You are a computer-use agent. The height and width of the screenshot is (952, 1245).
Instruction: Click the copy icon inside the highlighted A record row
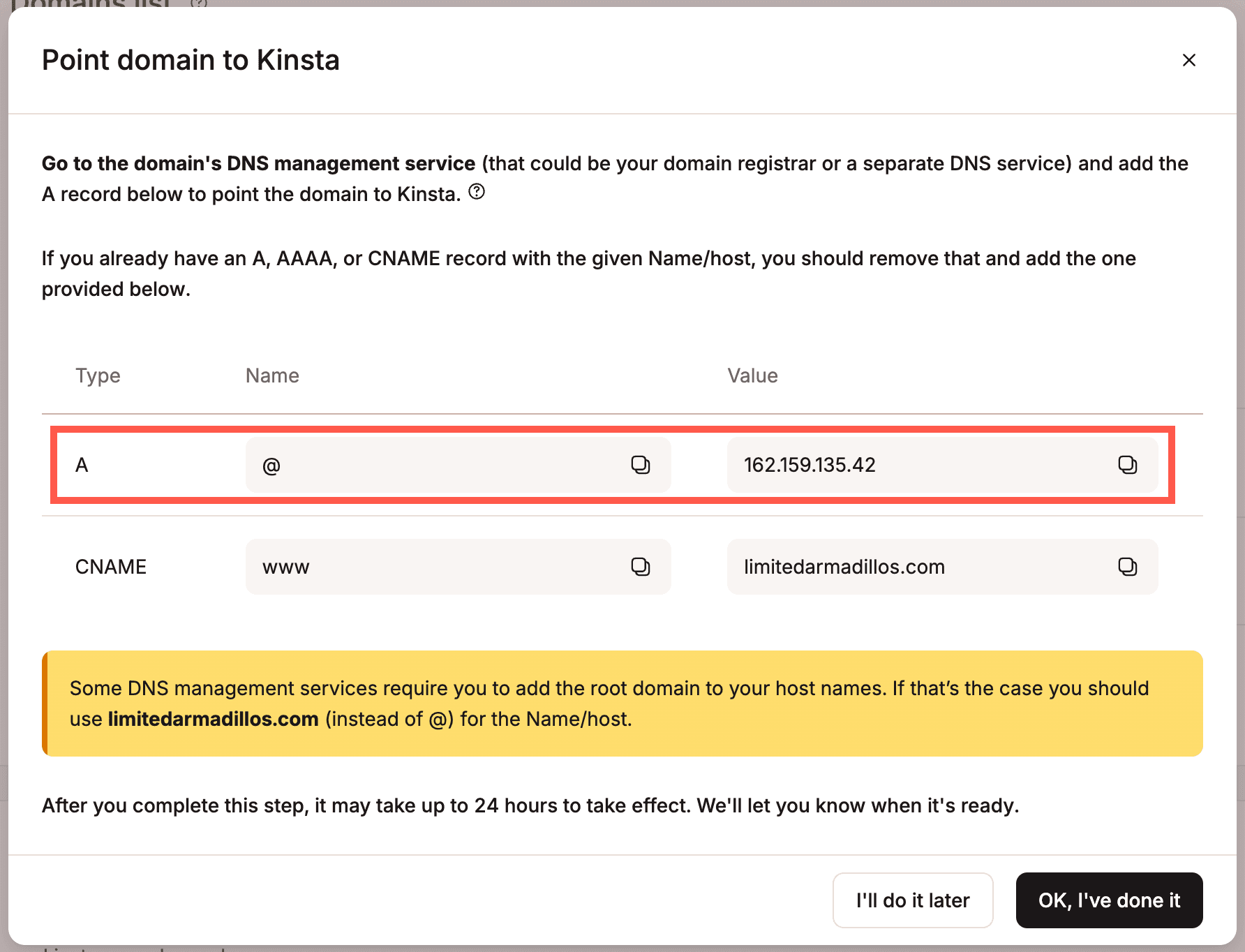(x=642, y=464)
